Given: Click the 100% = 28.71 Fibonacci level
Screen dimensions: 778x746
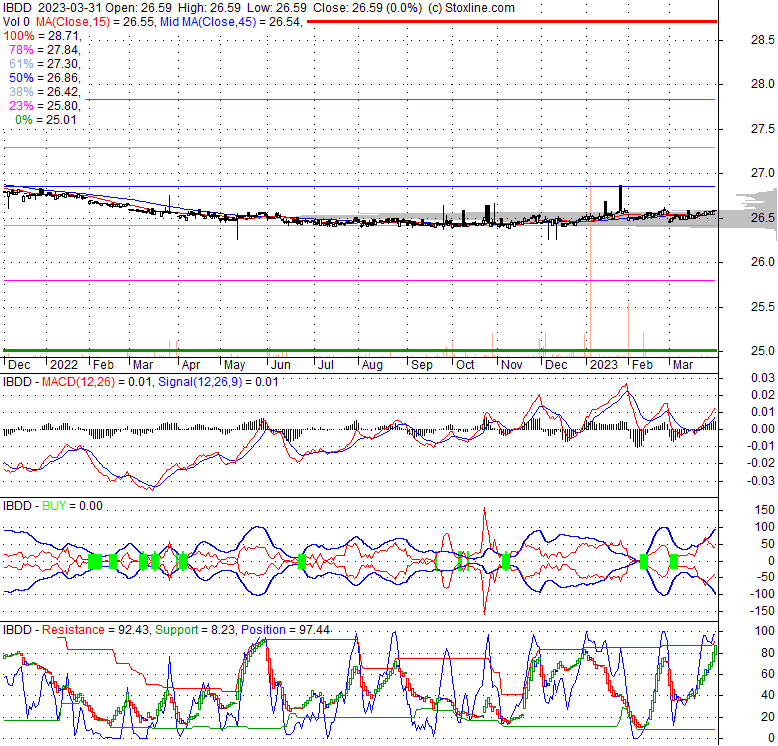Looking at the screenshot, I should [x=41, y=36].
